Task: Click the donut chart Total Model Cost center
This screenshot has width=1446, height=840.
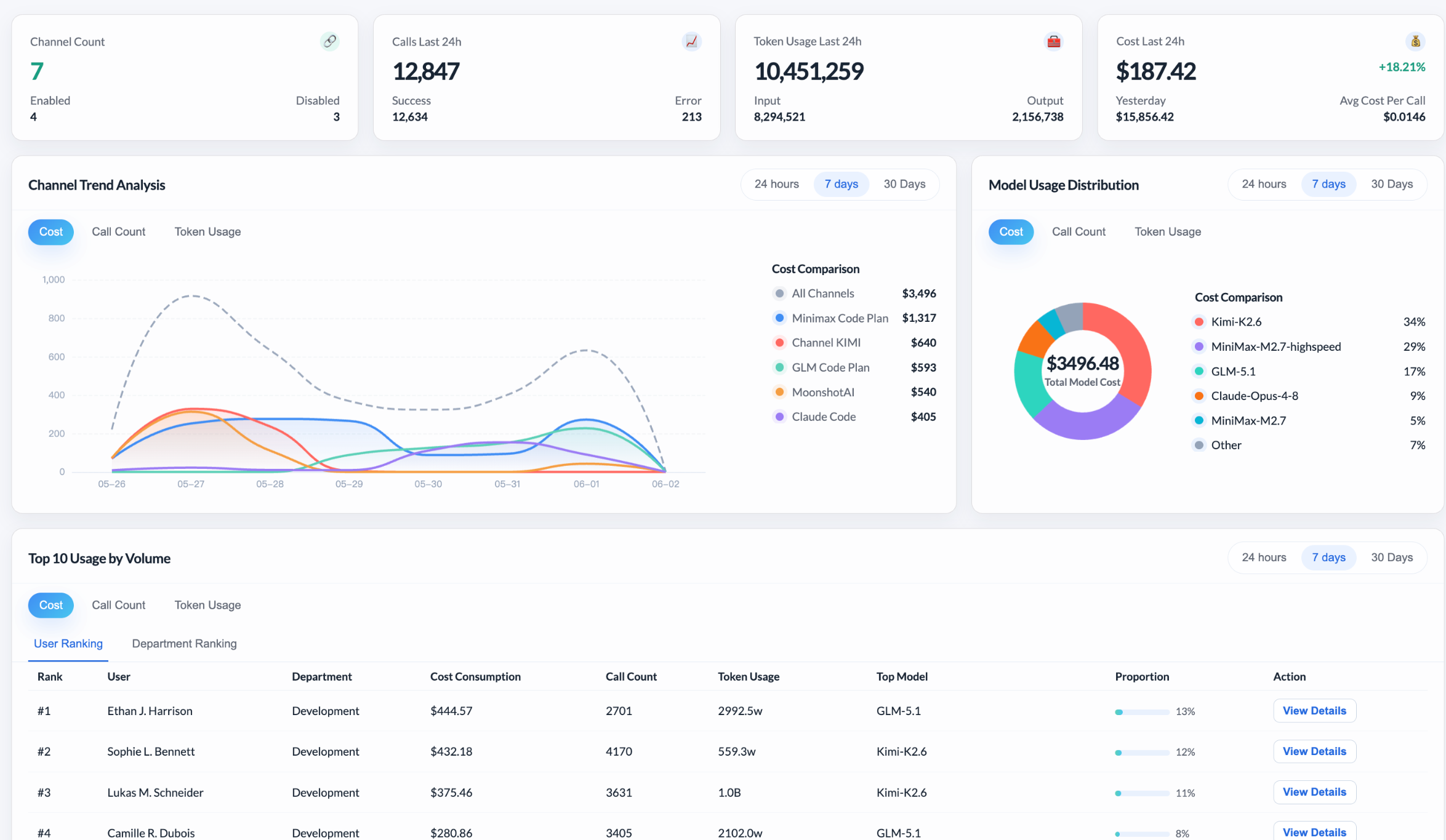Action: pos(1082,372)
